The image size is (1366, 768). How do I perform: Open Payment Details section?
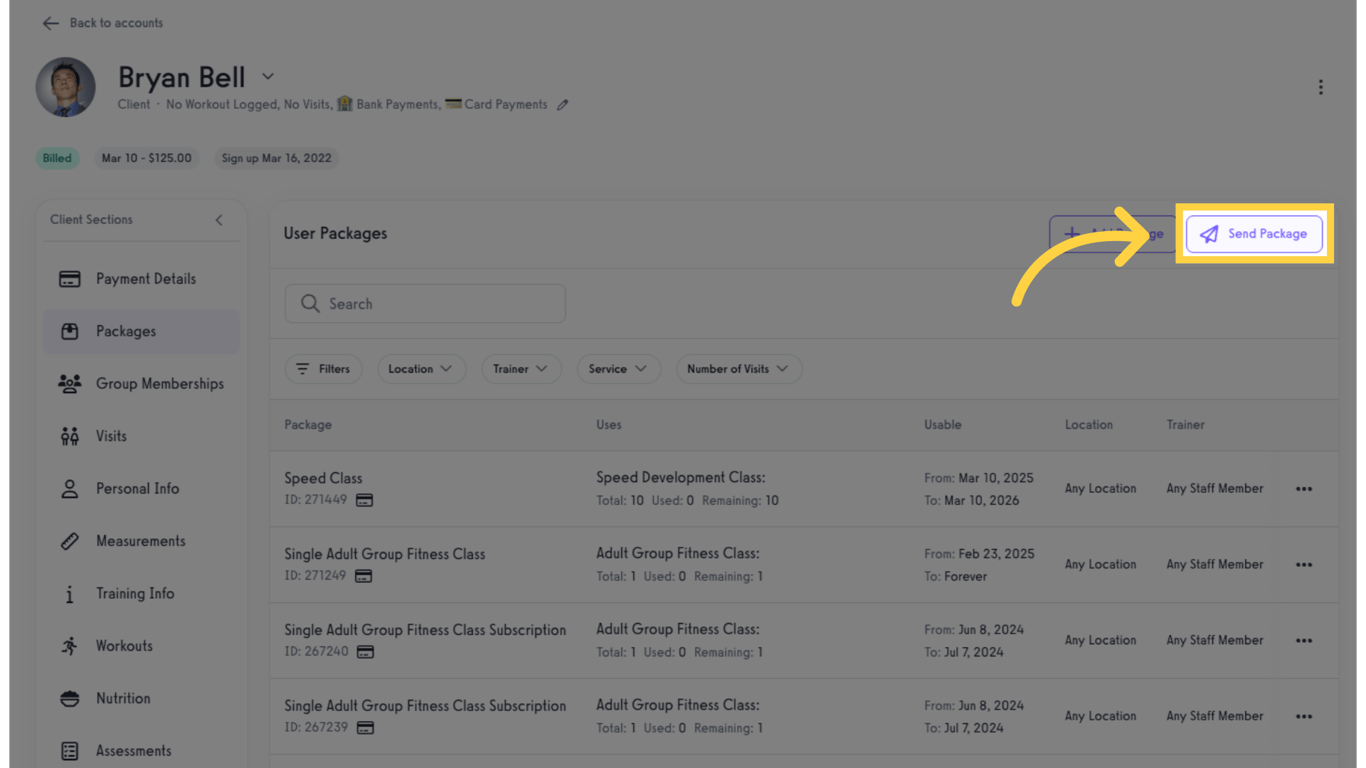click(141, 279)
